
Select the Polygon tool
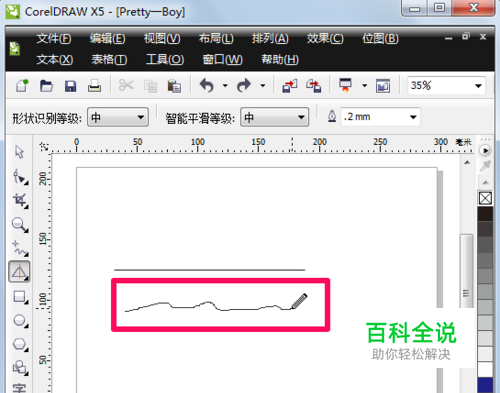coord(20,344)
